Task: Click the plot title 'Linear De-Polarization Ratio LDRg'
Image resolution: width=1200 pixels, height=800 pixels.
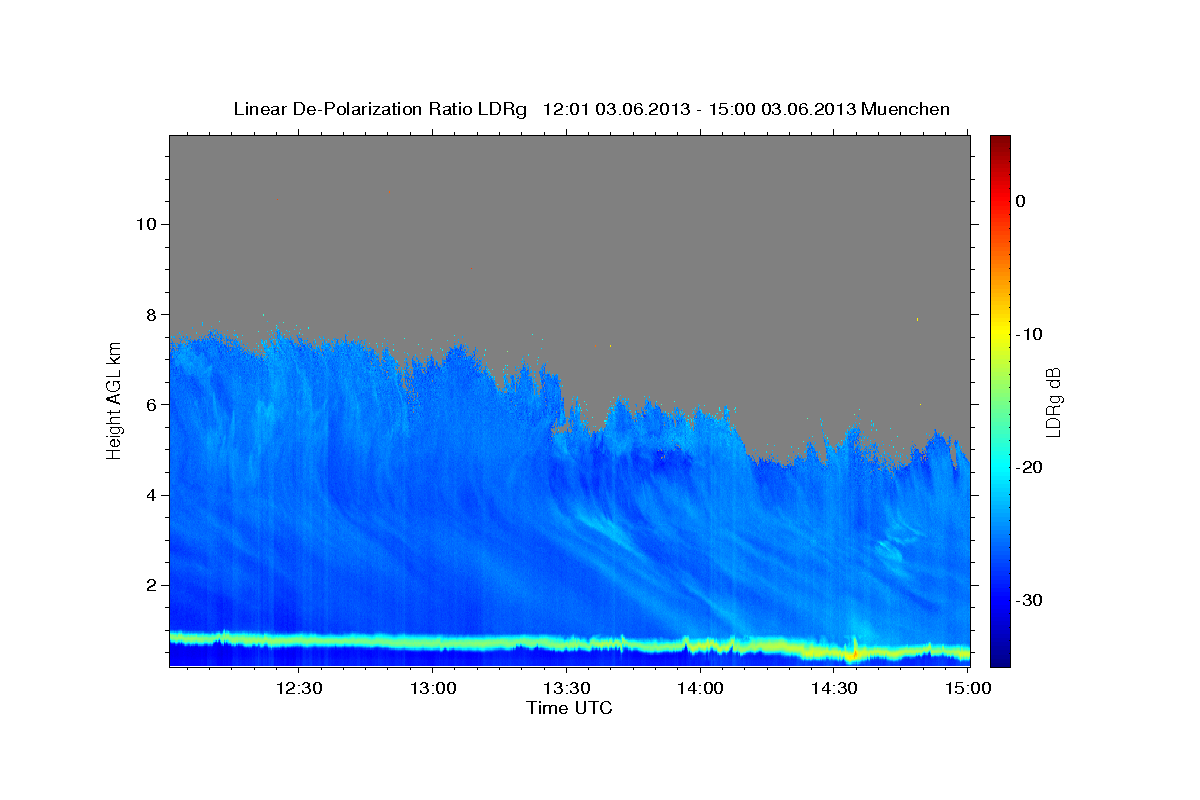Action: tap(379, 109)
